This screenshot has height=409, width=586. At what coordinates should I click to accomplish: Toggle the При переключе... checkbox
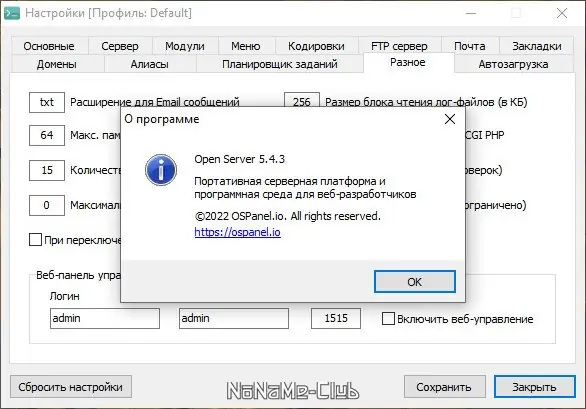[x=36, y=240]
